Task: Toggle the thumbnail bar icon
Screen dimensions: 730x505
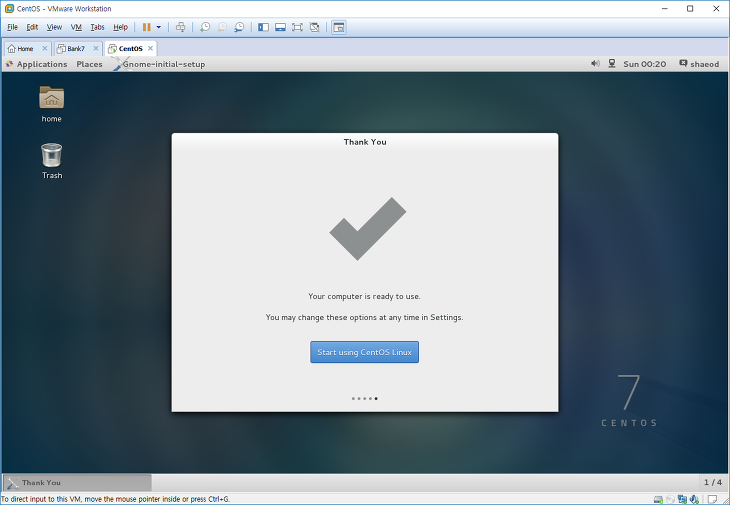Action: [x=280, y=27]
